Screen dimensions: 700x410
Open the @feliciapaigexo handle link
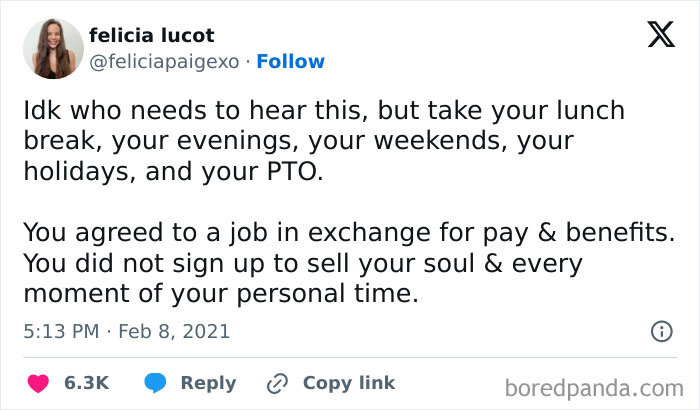[164, 62]
